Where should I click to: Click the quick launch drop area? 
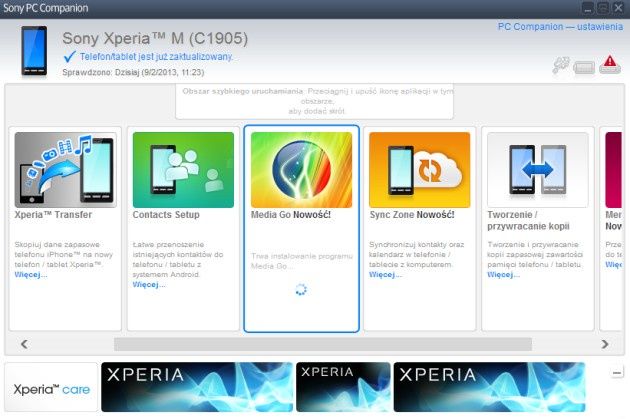click(315, 101)
